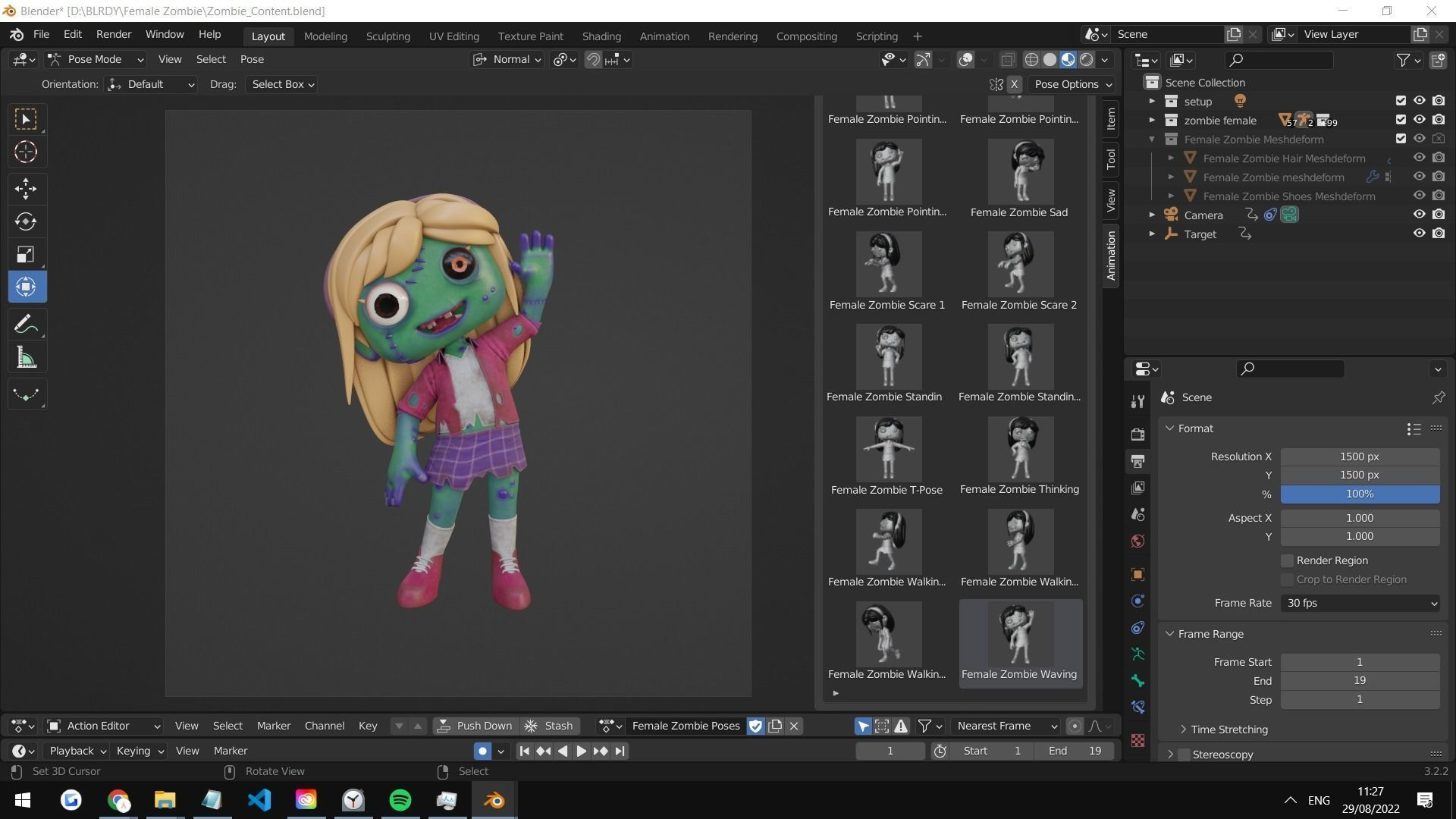Select the Measure tool
The width and height of the screenshot is (1456, 819).
tap(26, 359)
